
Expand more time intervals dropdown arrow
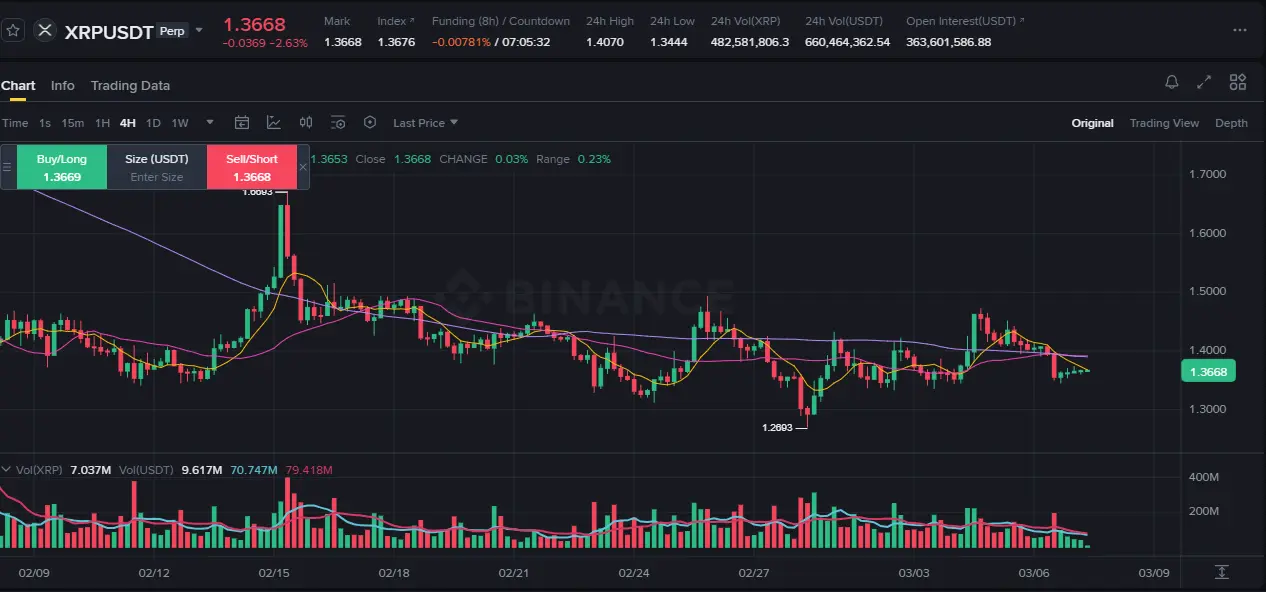pos(210,123)
